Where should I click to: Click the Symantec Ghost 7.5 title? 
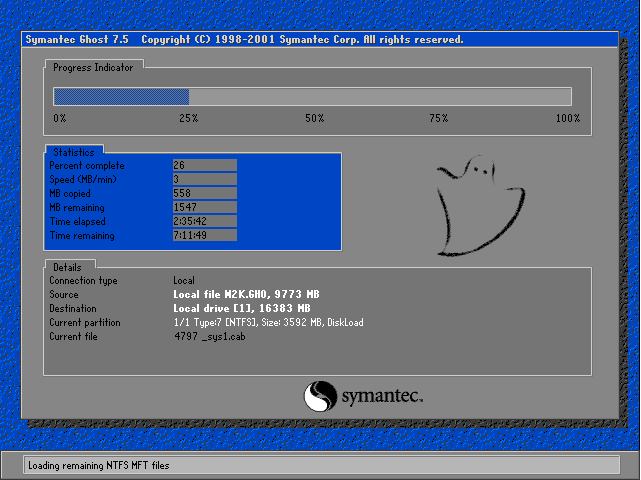(x=77, y=40)
